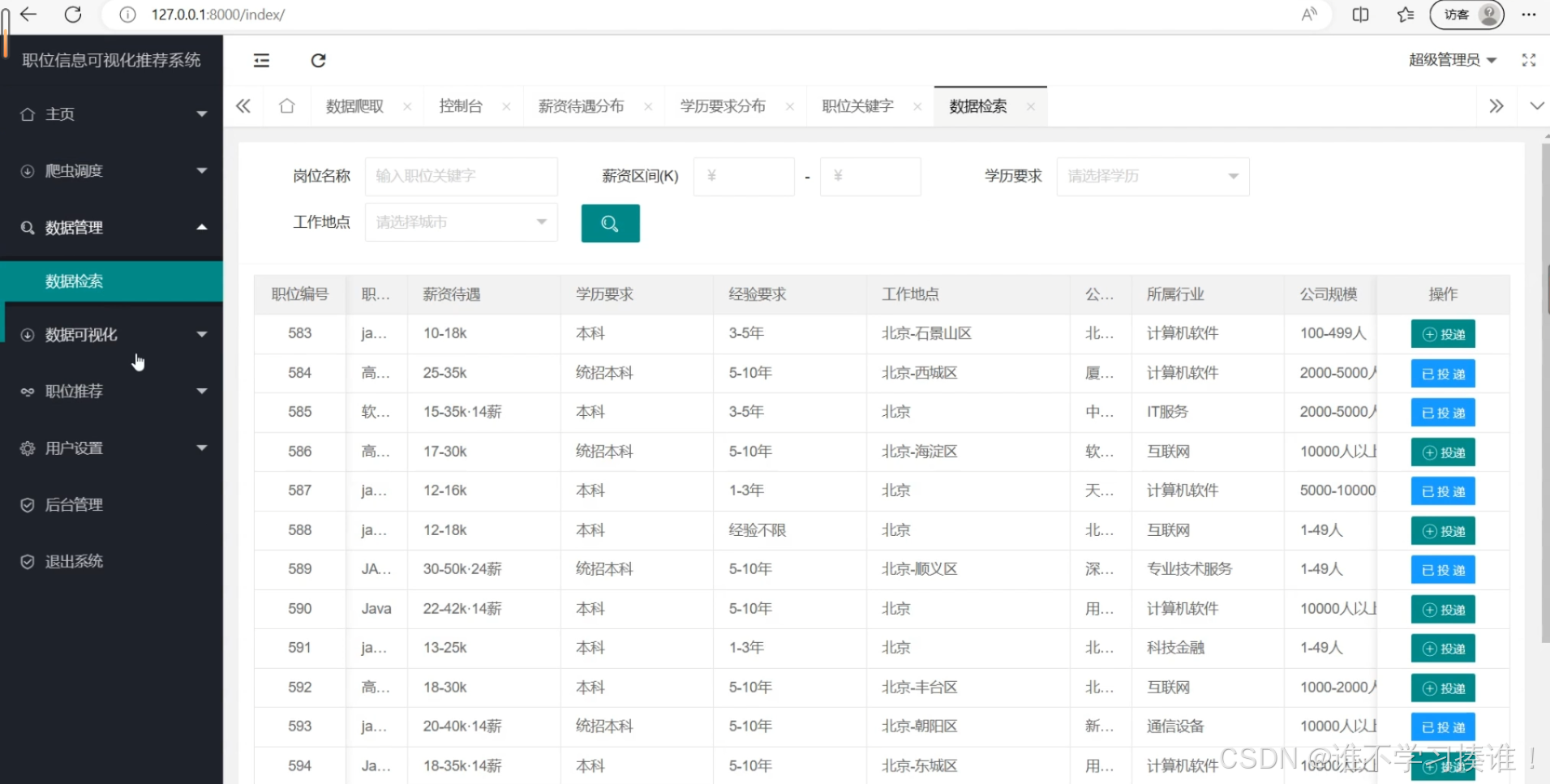1550x784 pixels.
Task: Click 已投递 button for job 584
Action: coord(1443,374)
